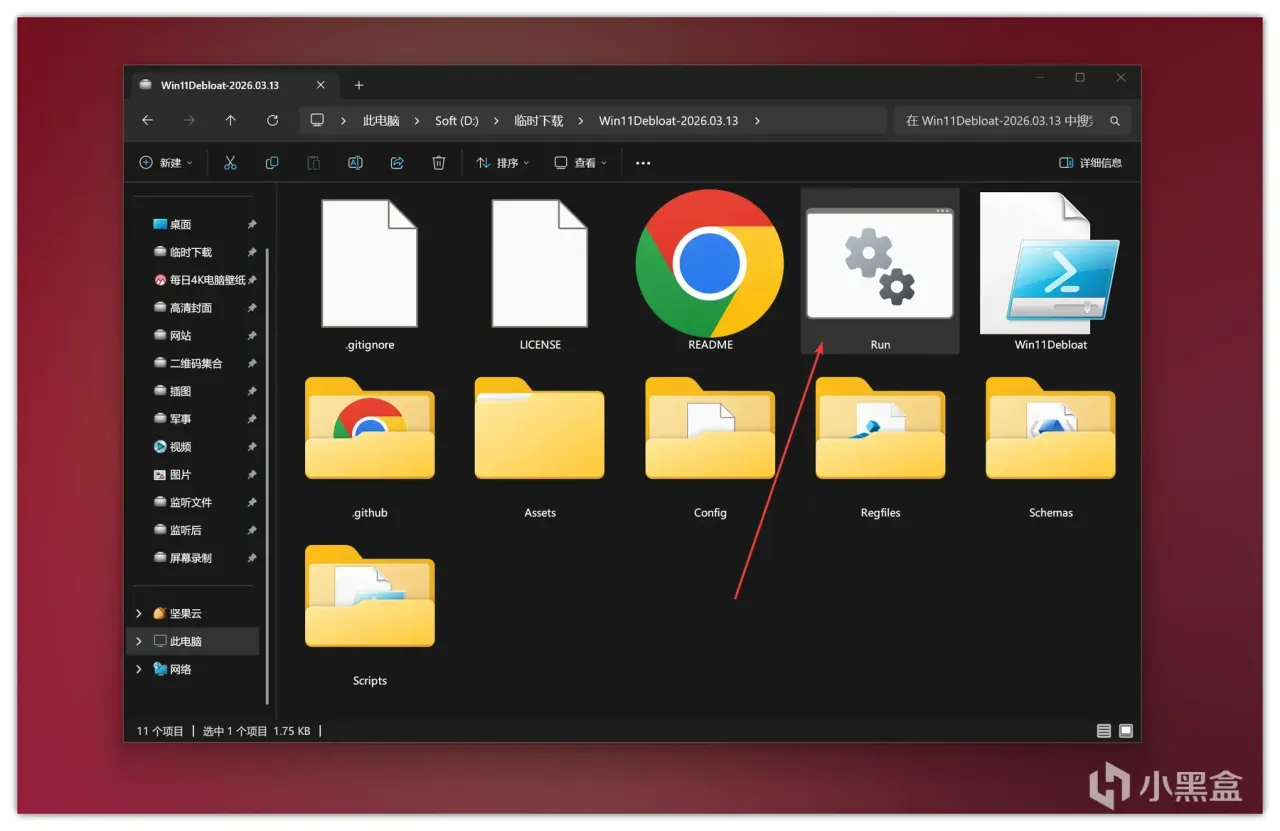
Task: Switch to large thumbnails view icon
Action: tap(1126, 731)
